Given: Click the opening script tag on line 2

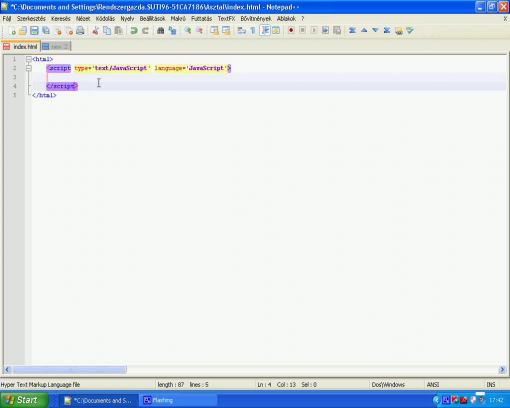Looking at the screenshot, I should pos(59,68).
